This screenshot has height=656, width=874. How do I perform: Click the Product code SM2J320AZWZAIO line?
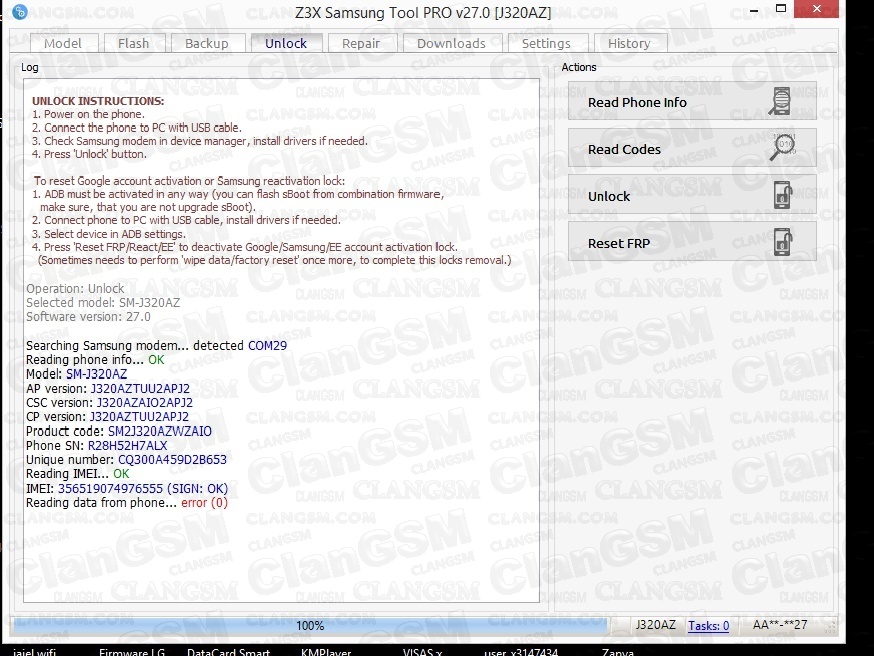(119, 431)
